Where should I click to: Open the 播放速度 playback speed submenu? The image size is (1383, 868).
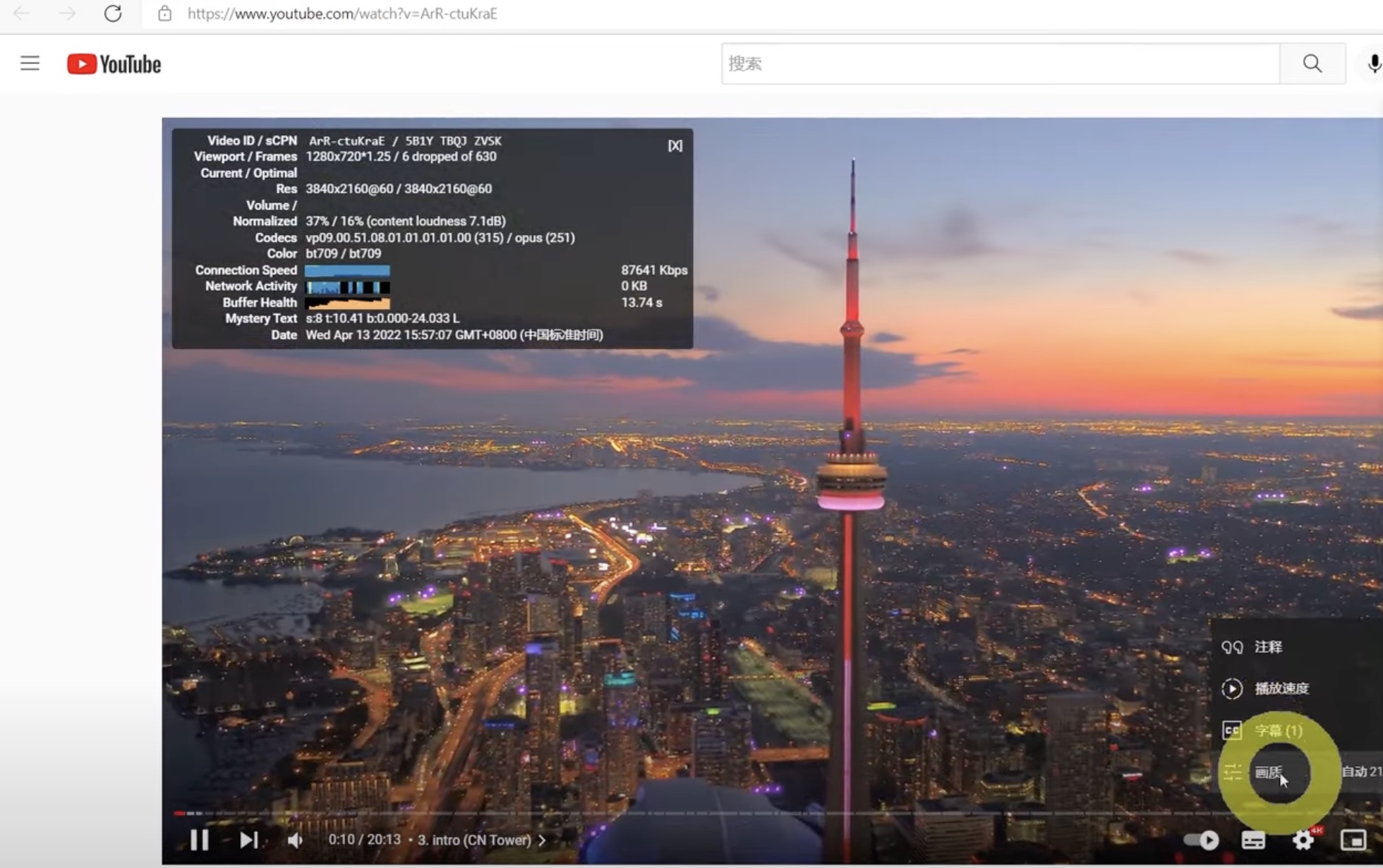(1281, 688)
